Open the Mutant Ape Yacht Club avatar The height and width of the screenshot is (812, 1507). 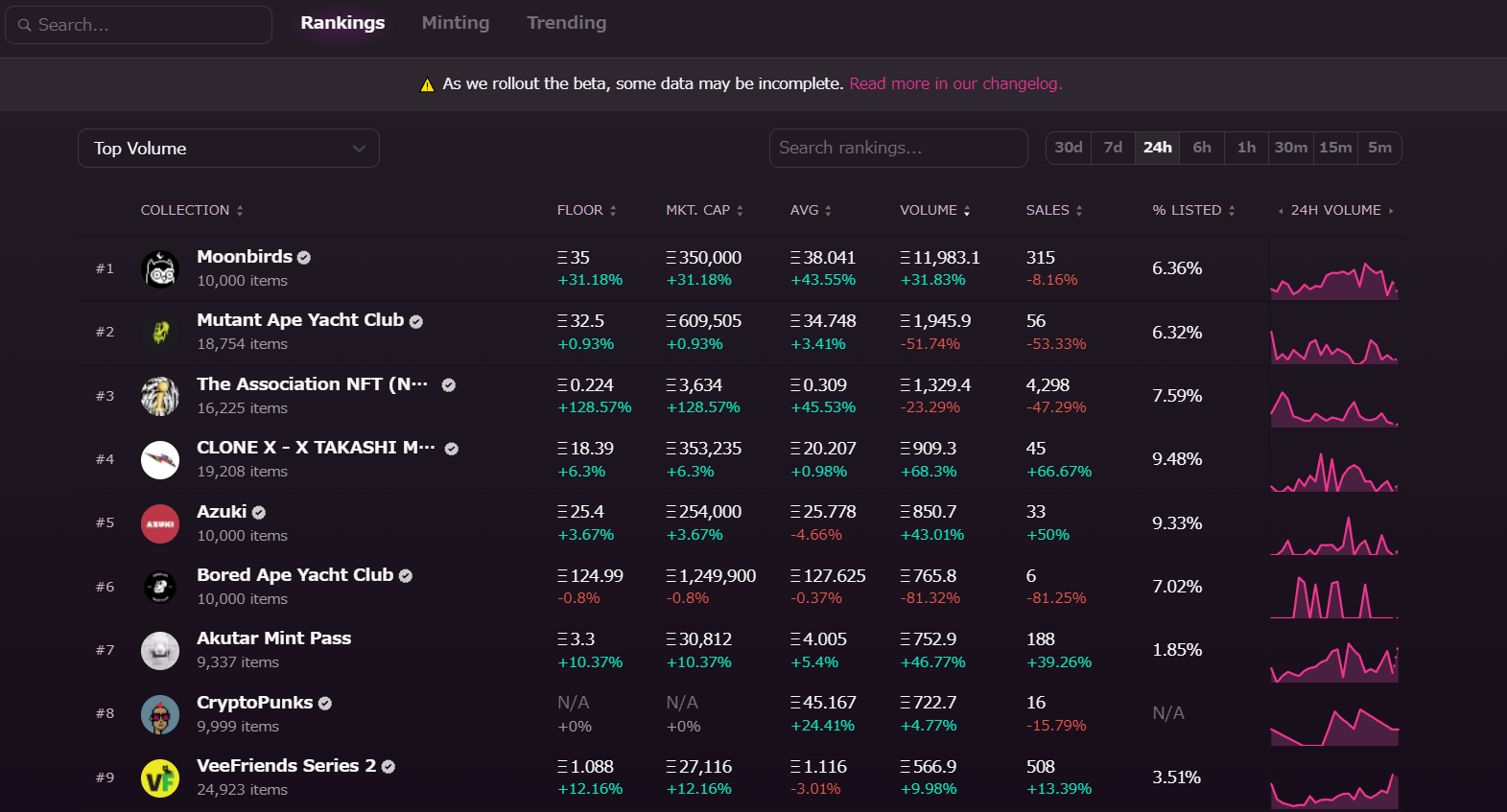pos(160,332)
